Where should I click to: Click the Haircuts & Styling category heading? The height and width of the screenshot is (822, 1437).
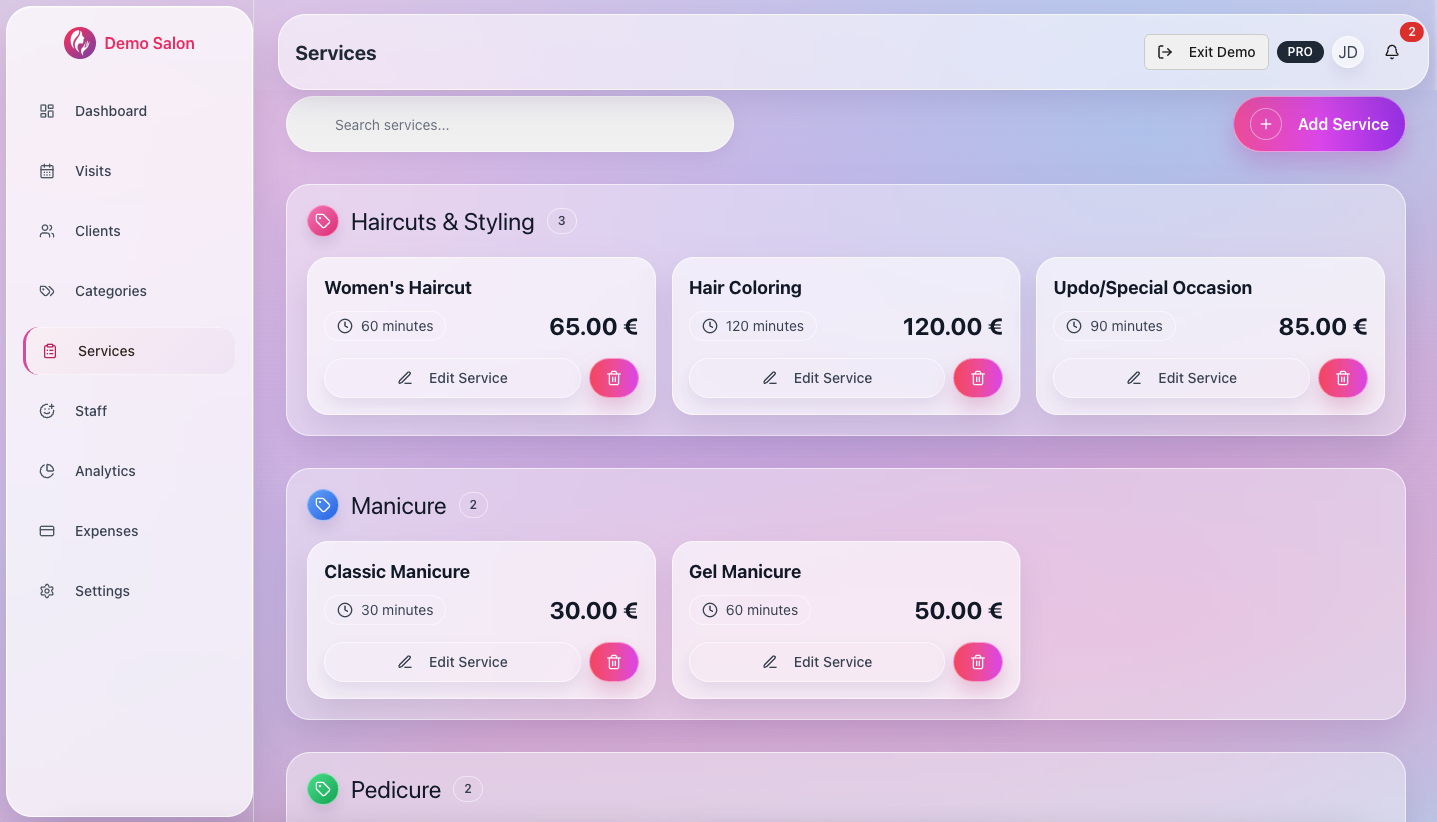coord(443,222)
